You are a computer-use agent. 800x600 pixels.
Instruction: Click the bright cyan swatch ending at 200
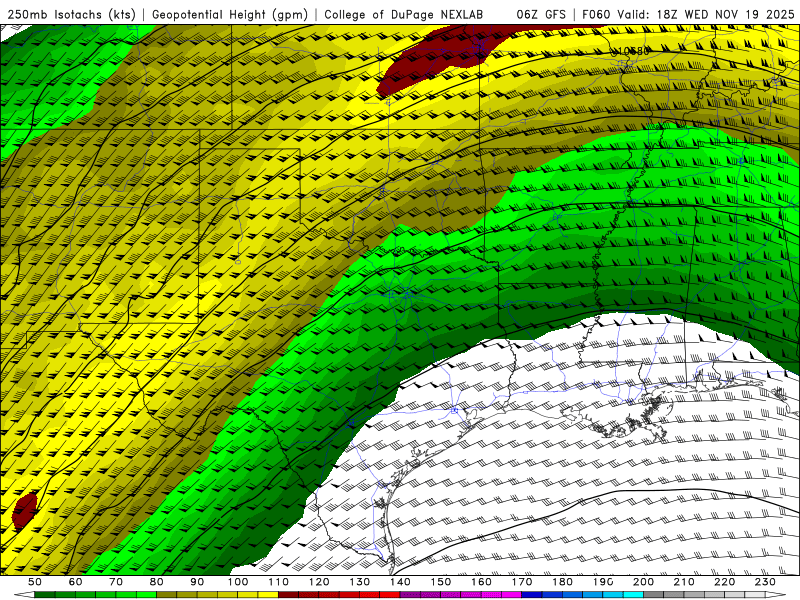click(x=633, y=595)
